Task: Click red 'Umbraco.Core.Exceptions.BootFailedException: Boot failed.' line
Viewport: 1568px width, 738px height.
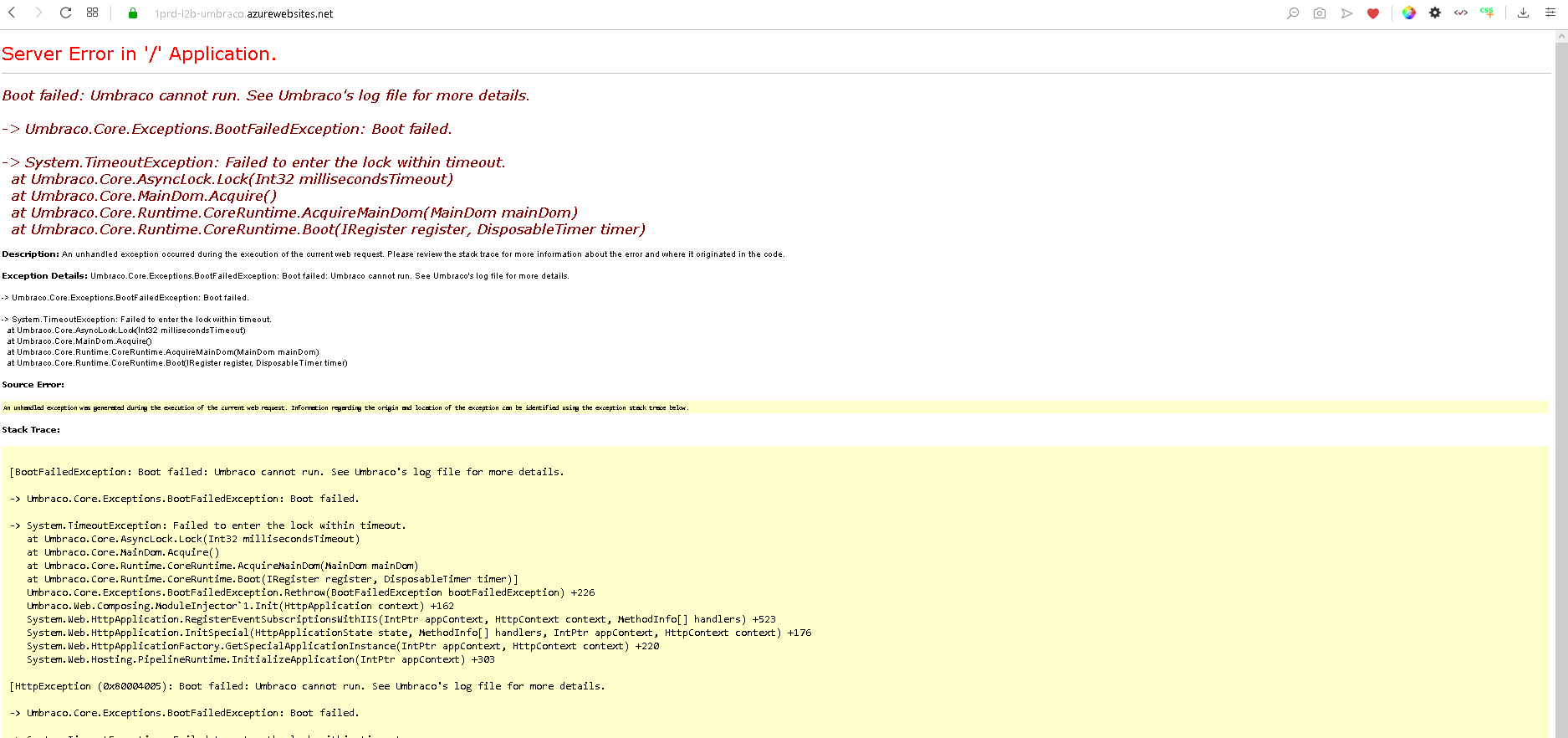Action: click(227, 129)
